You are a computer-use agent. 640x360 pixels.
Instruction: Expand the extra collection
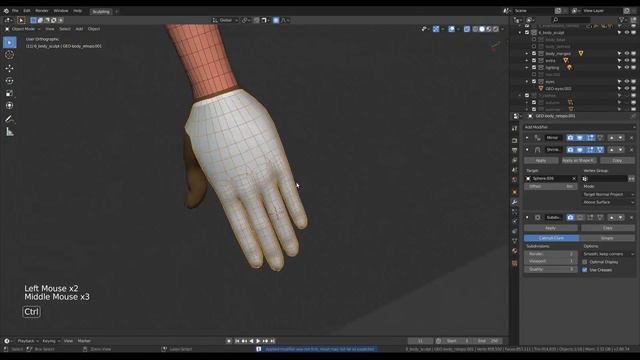coord(527,60)
